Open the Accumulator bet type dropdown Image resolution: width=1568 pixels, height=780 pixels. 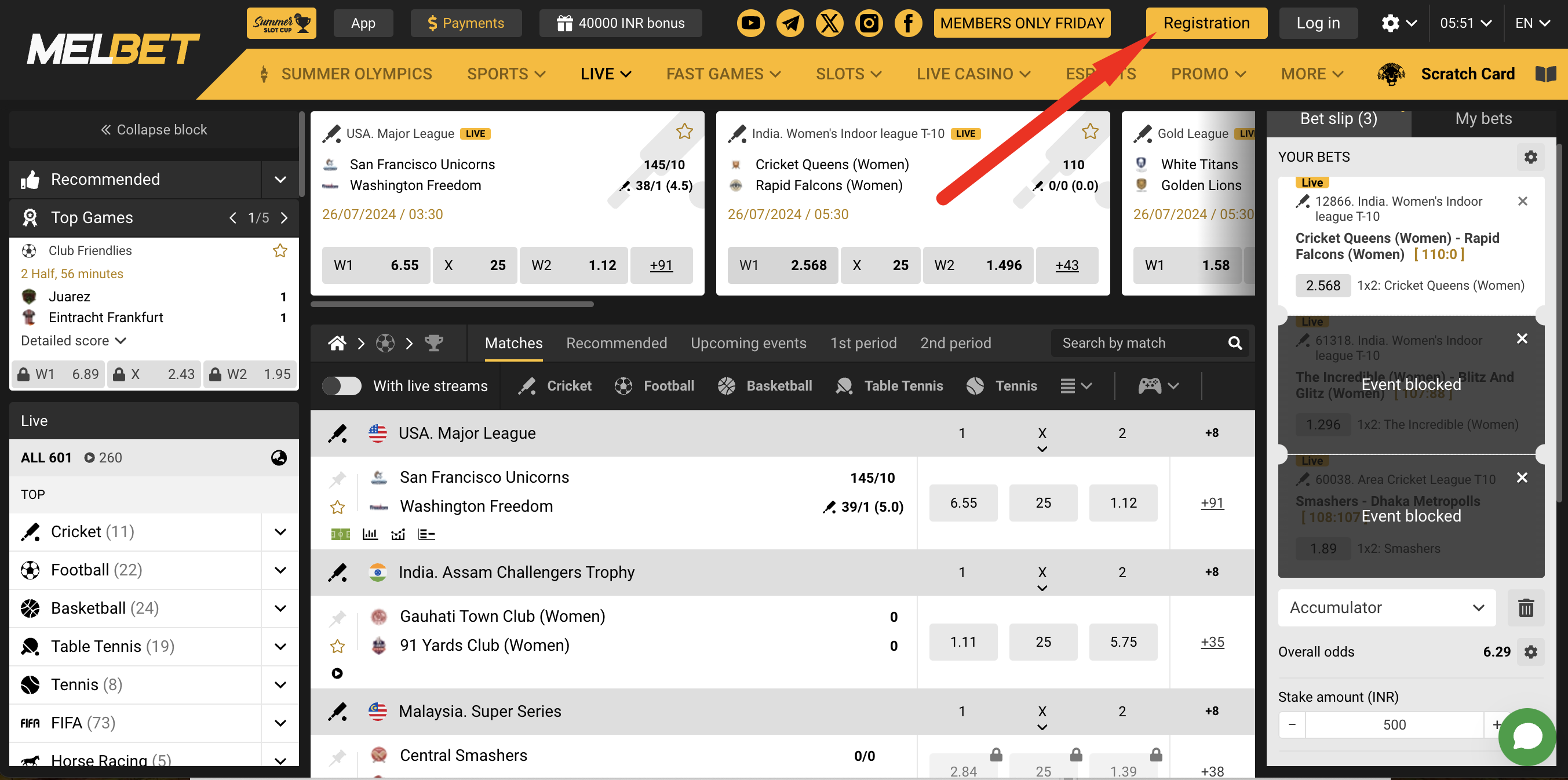[1386, 608]
